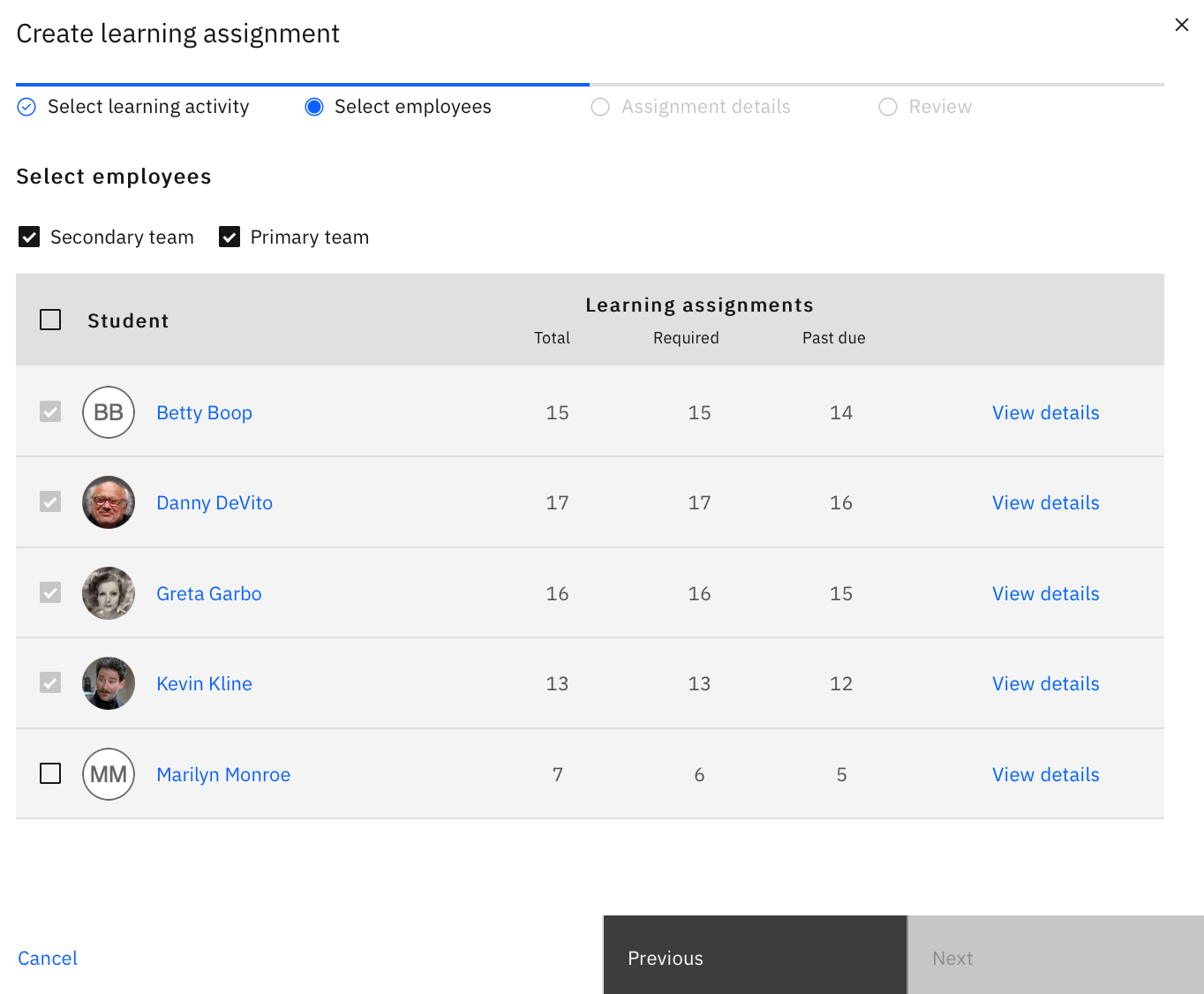Open Marilyn Monroe's profile link
This screenshot has width=1204, height=994.
click(223, 775)
